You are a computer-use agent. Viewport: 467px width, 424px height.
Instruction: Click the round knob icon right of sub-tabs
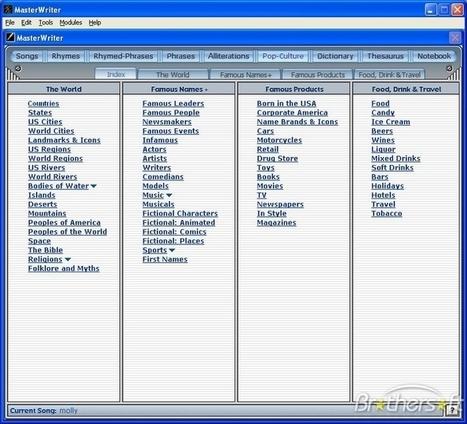click(449, 68)
